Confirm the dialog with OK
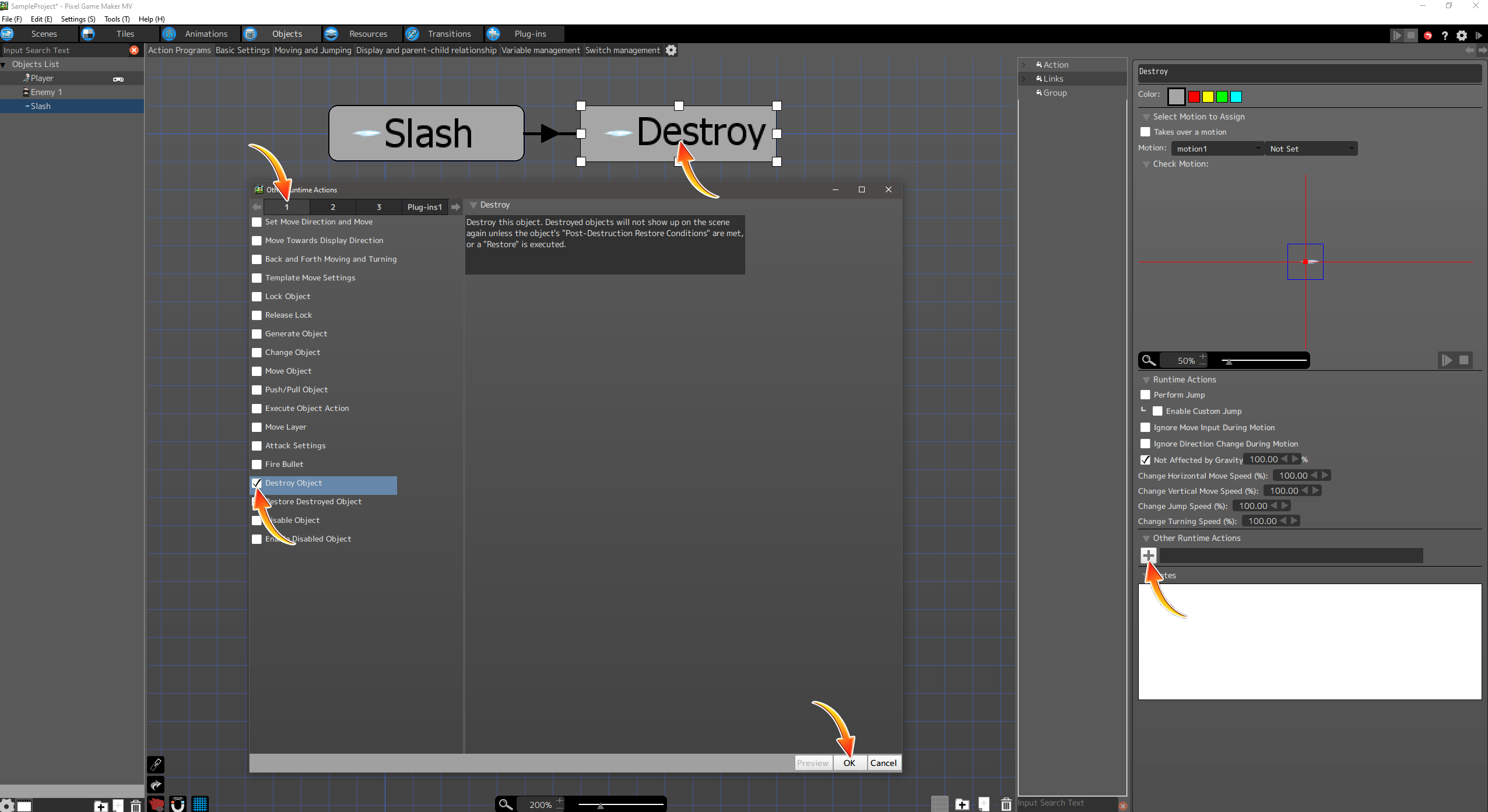 click(x=849, y=762)
